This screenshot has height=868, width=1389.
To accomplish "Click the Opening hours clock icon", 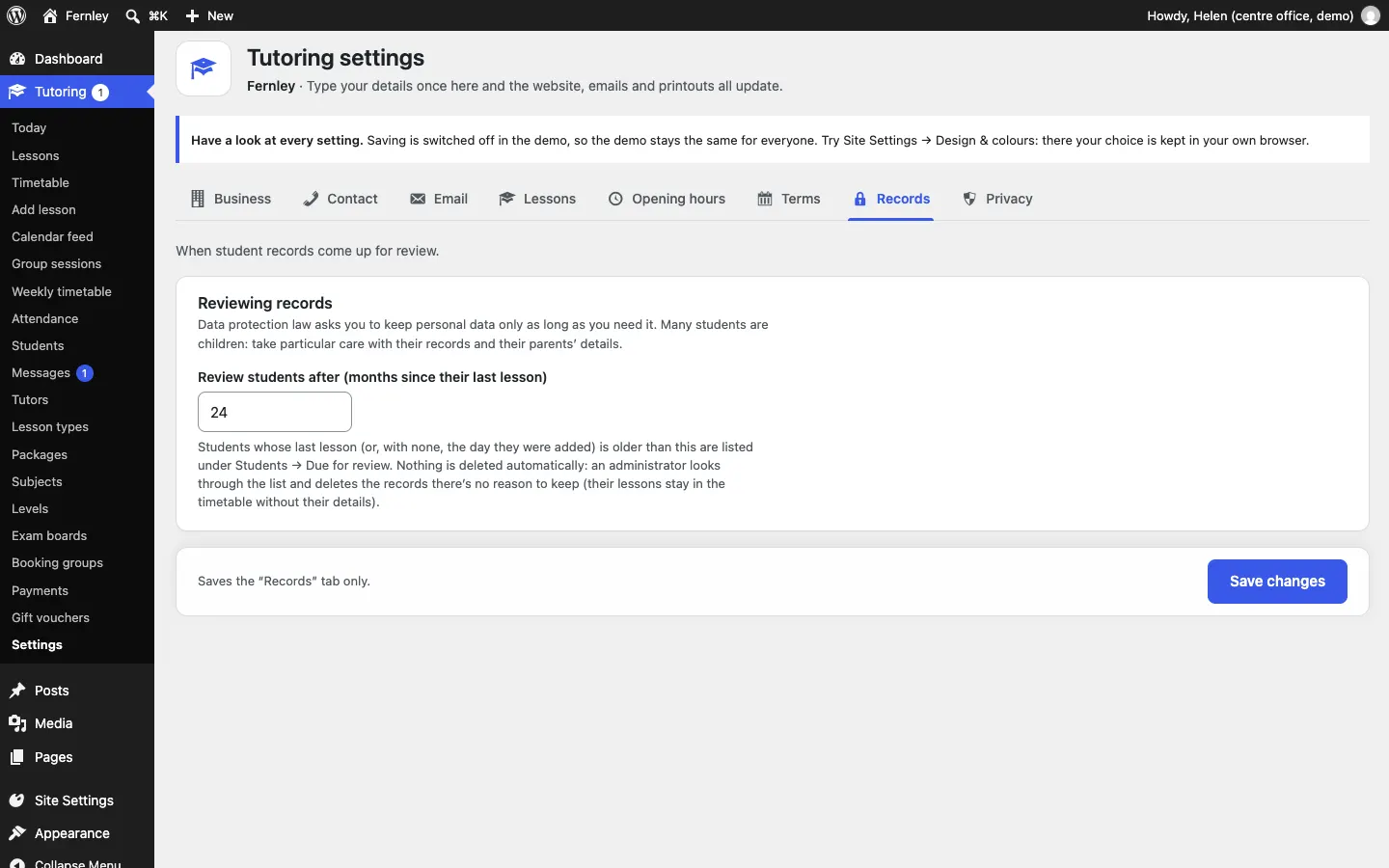I will tap(615, 199).
